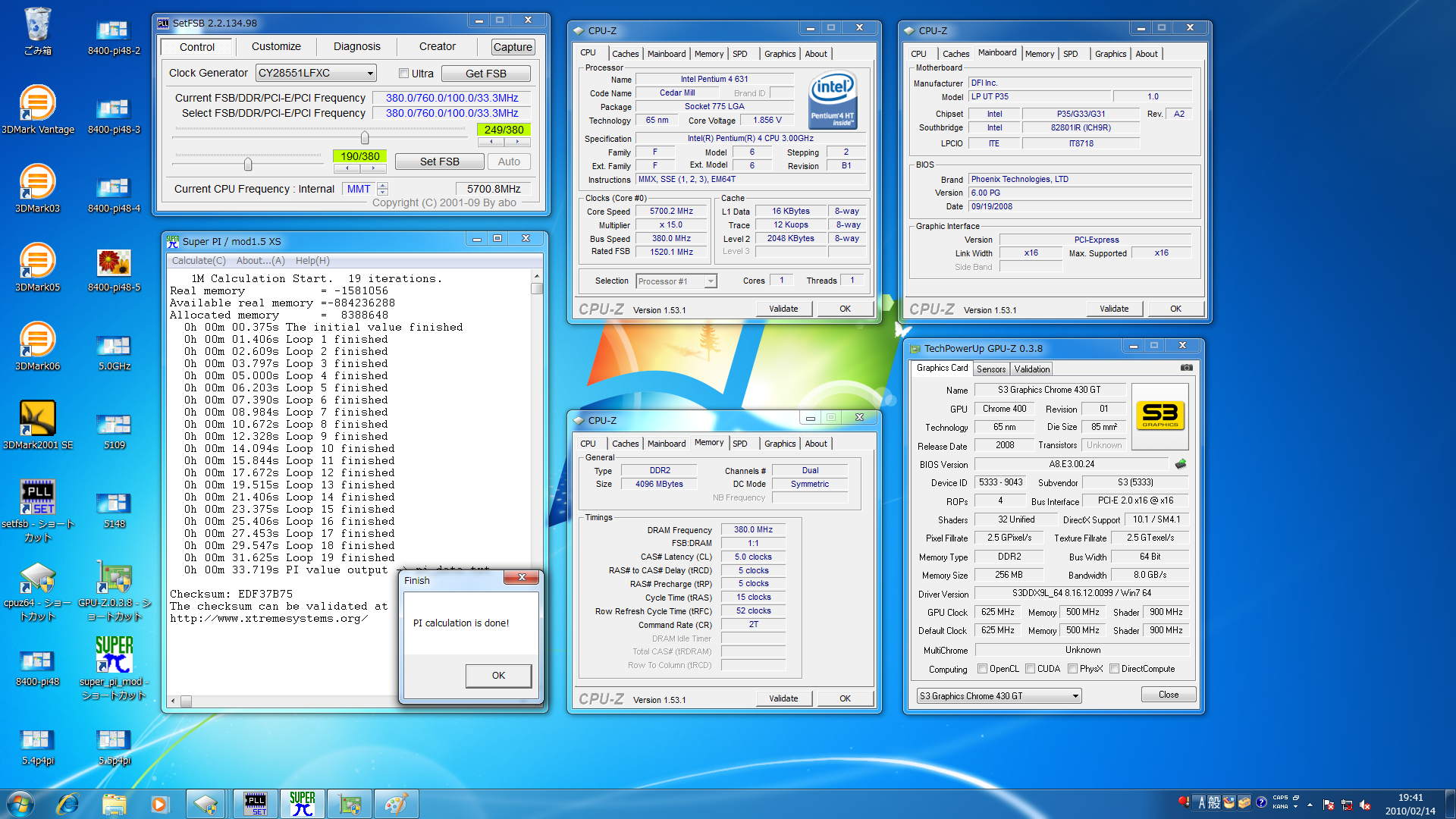Click the BIOS save chip icon in GPU-Z
The width and height of the screenshot is (1456, 819).
1180,464
